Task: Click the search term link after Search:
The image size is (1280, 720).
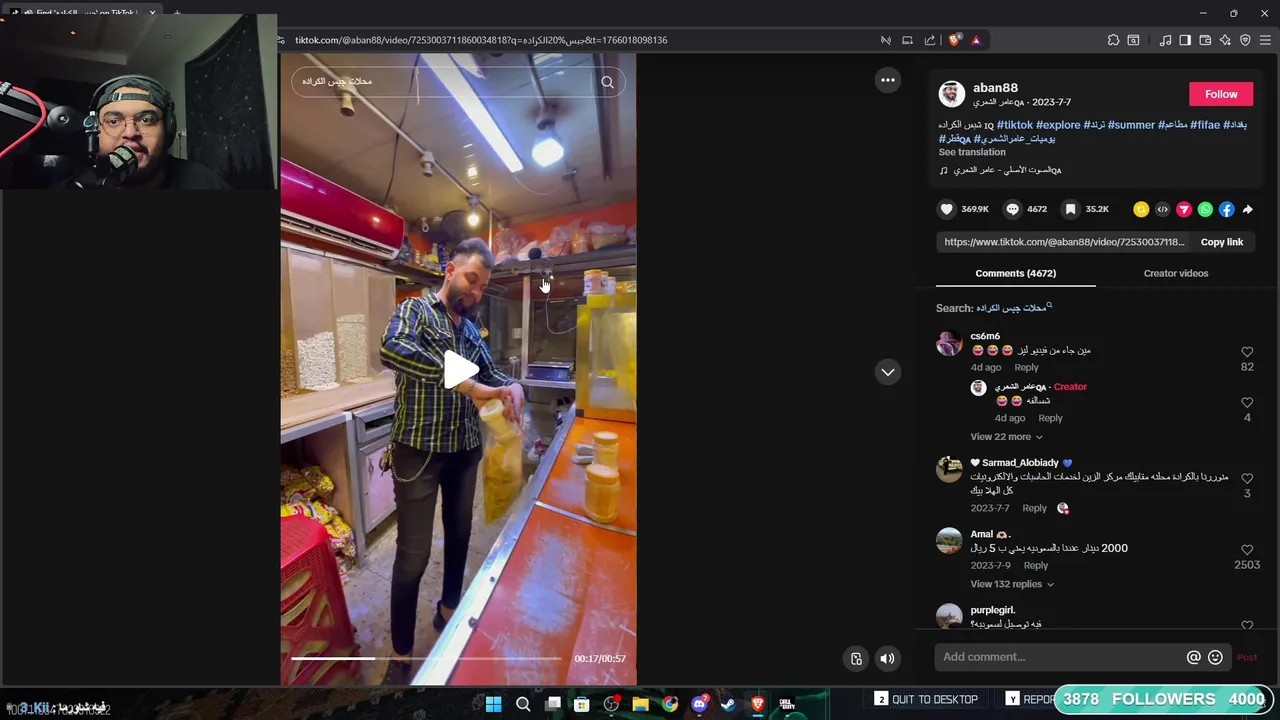Action: (1014, 308)
